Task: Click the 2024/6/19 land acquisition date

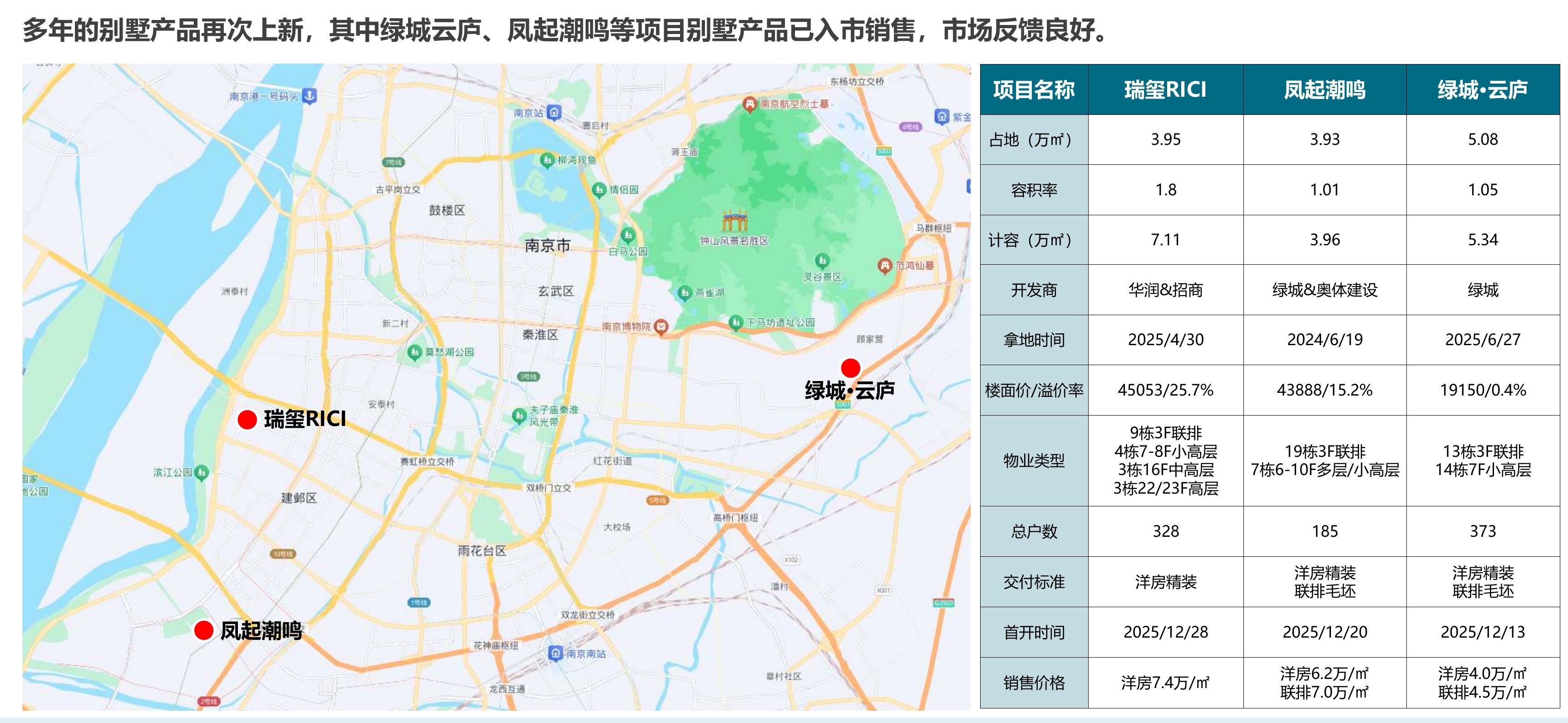Action: coord(1325,340)
